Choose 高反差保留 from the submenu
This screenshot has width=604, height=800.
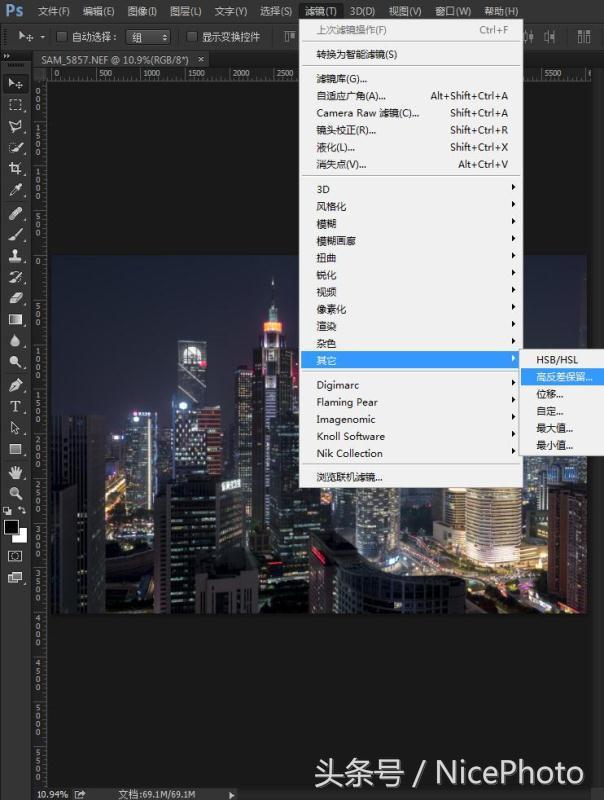[x=563, y=377]
